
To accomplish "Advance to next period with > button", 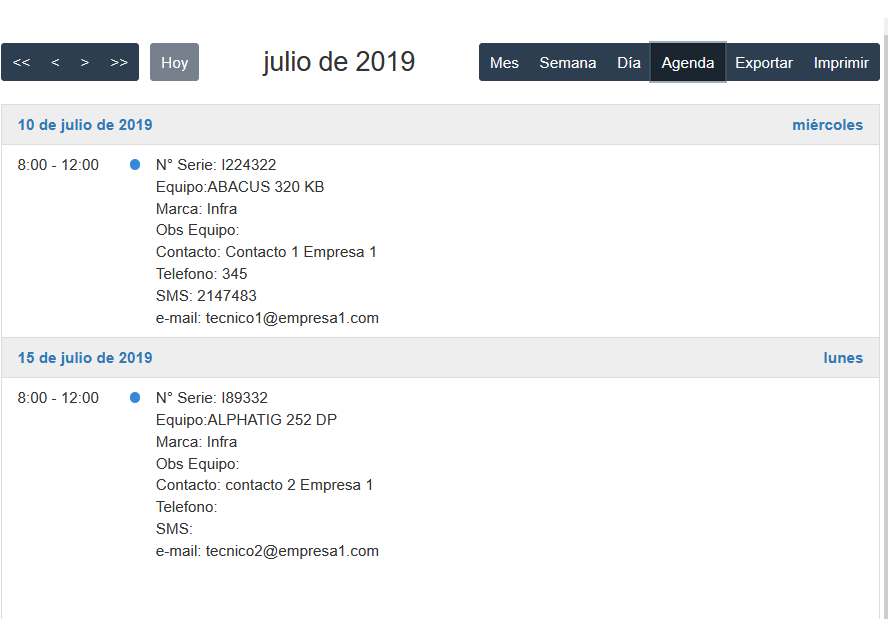I will click(85, 62).
